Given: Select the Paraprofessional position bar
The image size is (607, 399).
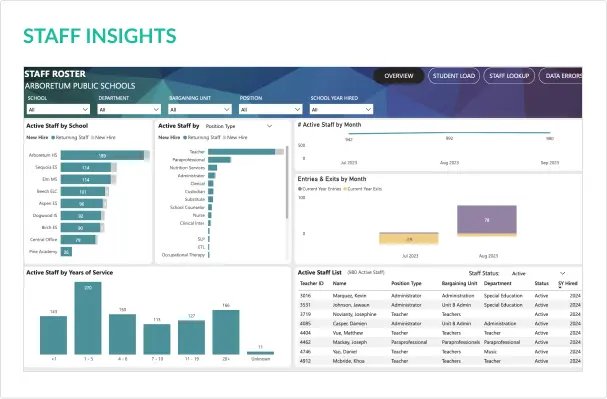Looking at the screenshot, I should [x=219, y=160].
